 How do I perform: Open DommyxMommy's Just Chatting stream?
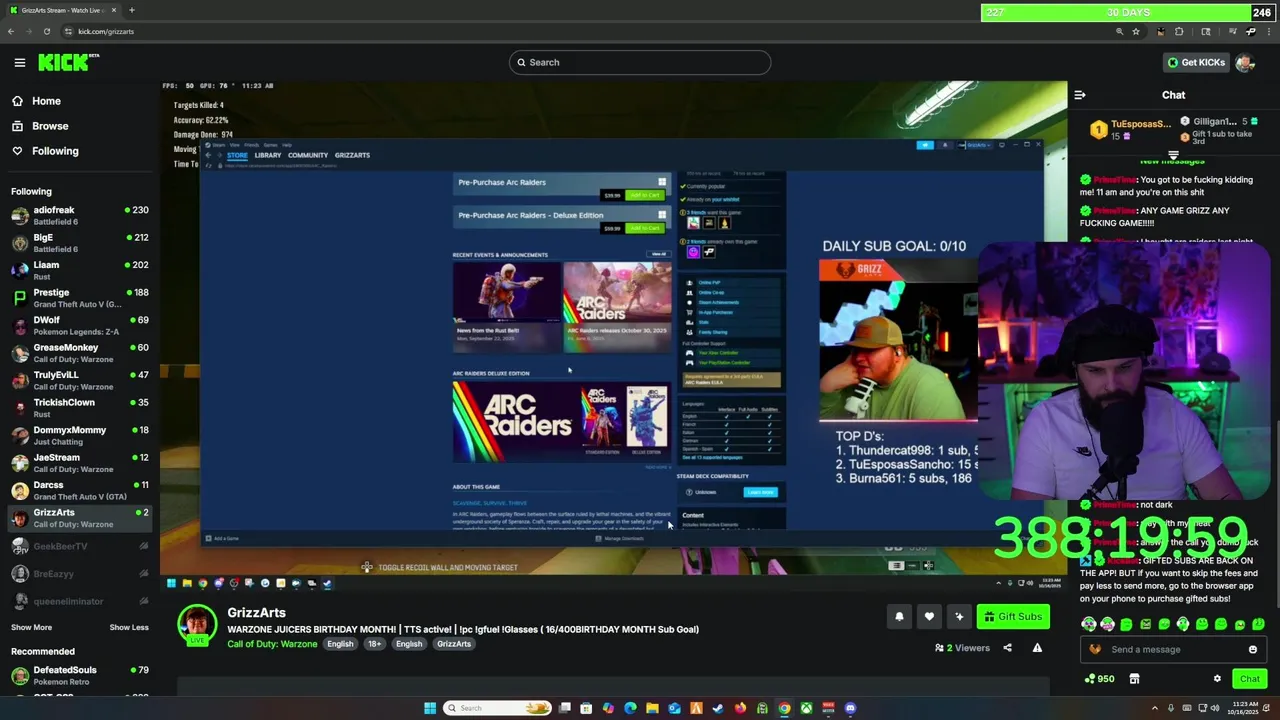(x=80, y=435)
